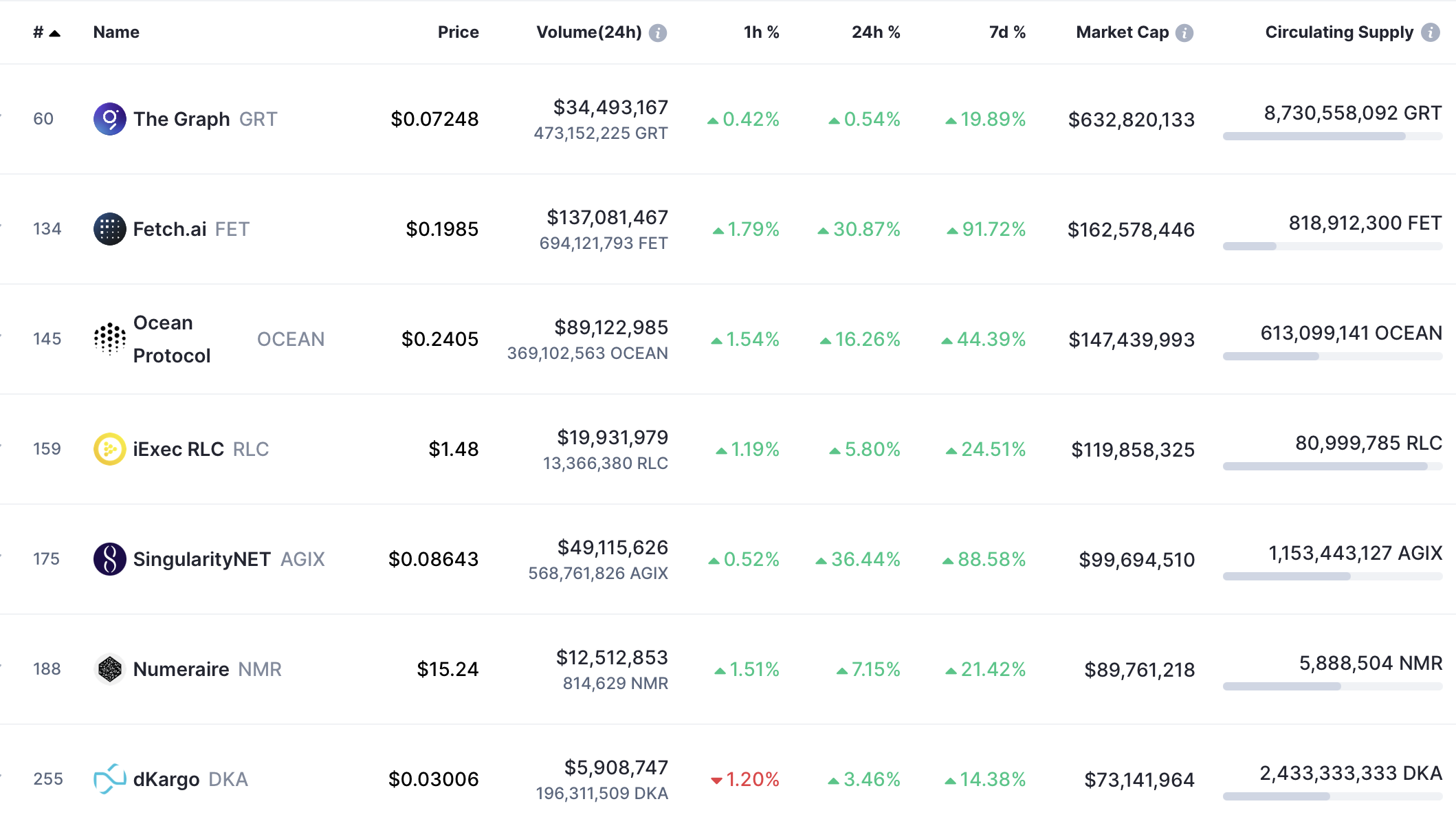Sort table by Price column
This screenshot has height=828, width=1456.
tap(458, 32)
